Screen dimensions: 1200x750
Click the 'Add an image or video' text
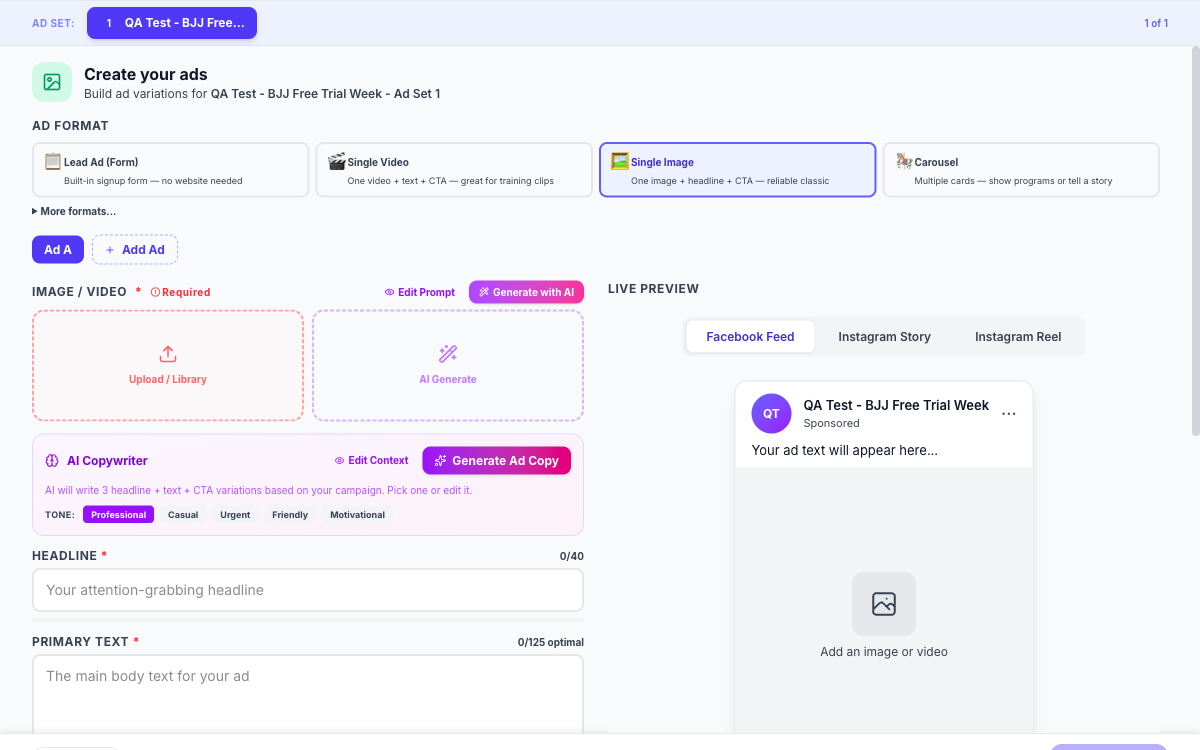(x=884, y=652)
